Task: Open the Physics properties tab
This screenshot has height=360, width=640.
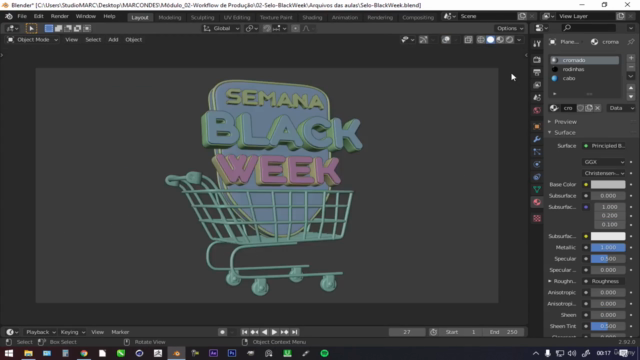Action: point(537,164)
